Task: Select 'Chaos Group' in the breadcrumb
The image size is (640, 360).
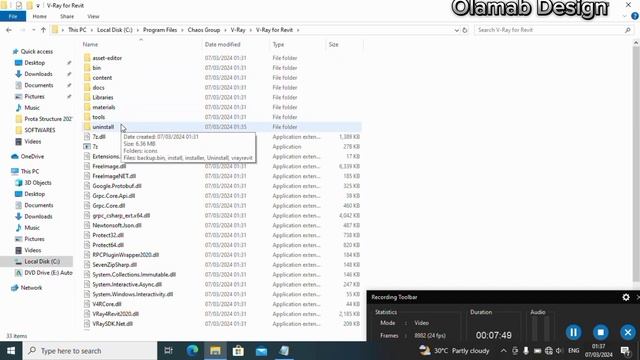Action: (x=204, y=30)
